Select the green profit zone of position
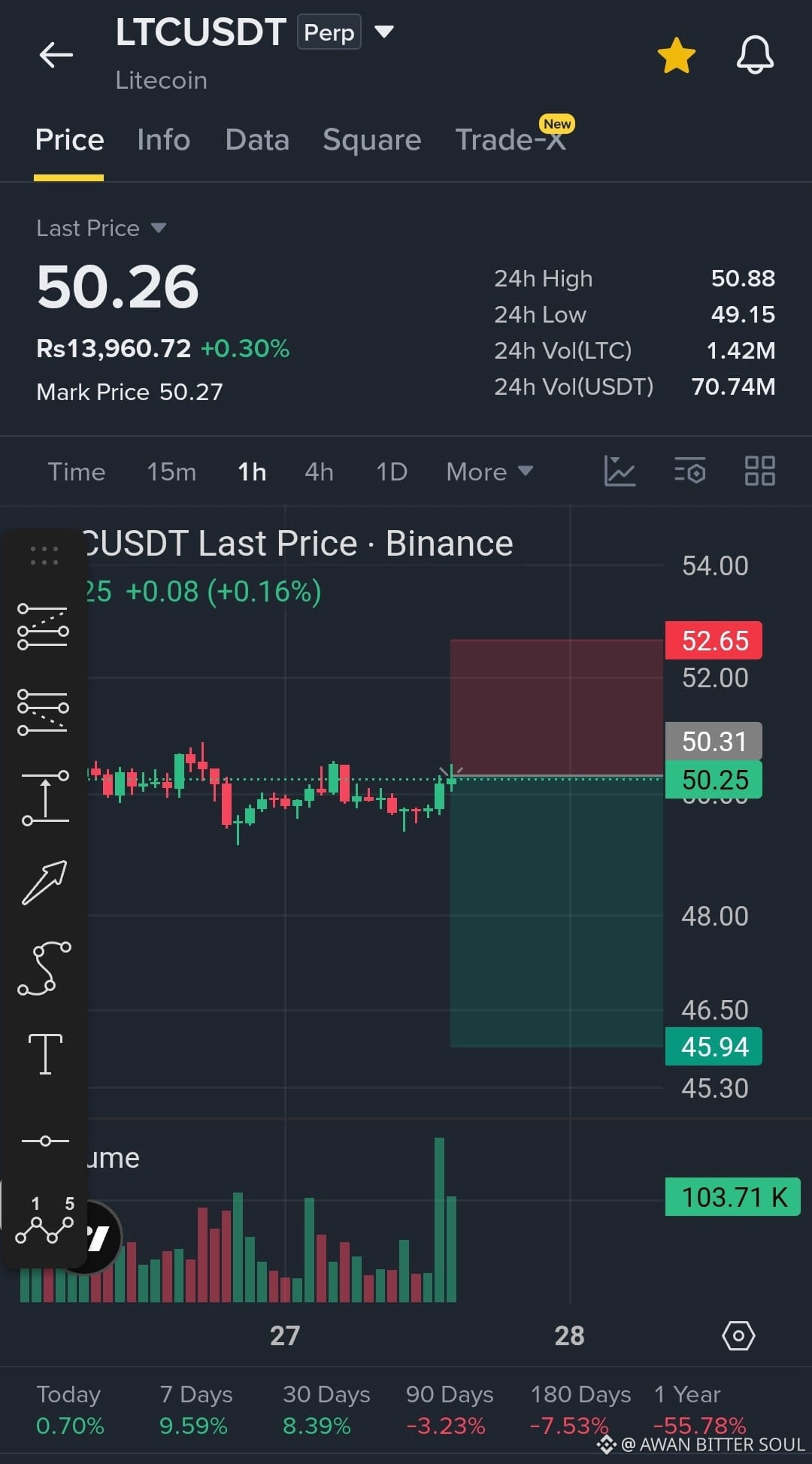 click(556, 911)
